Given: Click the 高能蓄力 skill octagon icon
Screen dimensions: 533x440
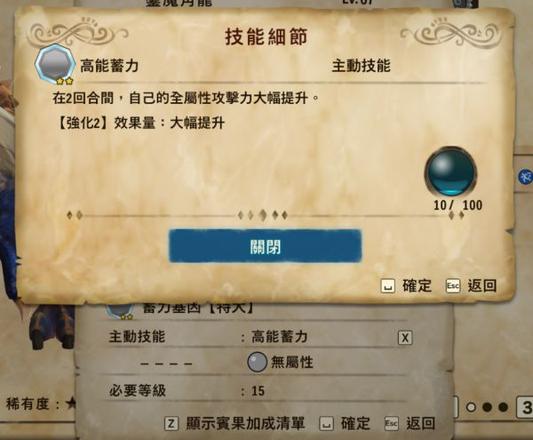Looking at the screenshot, I should click(x=55, y=64).
